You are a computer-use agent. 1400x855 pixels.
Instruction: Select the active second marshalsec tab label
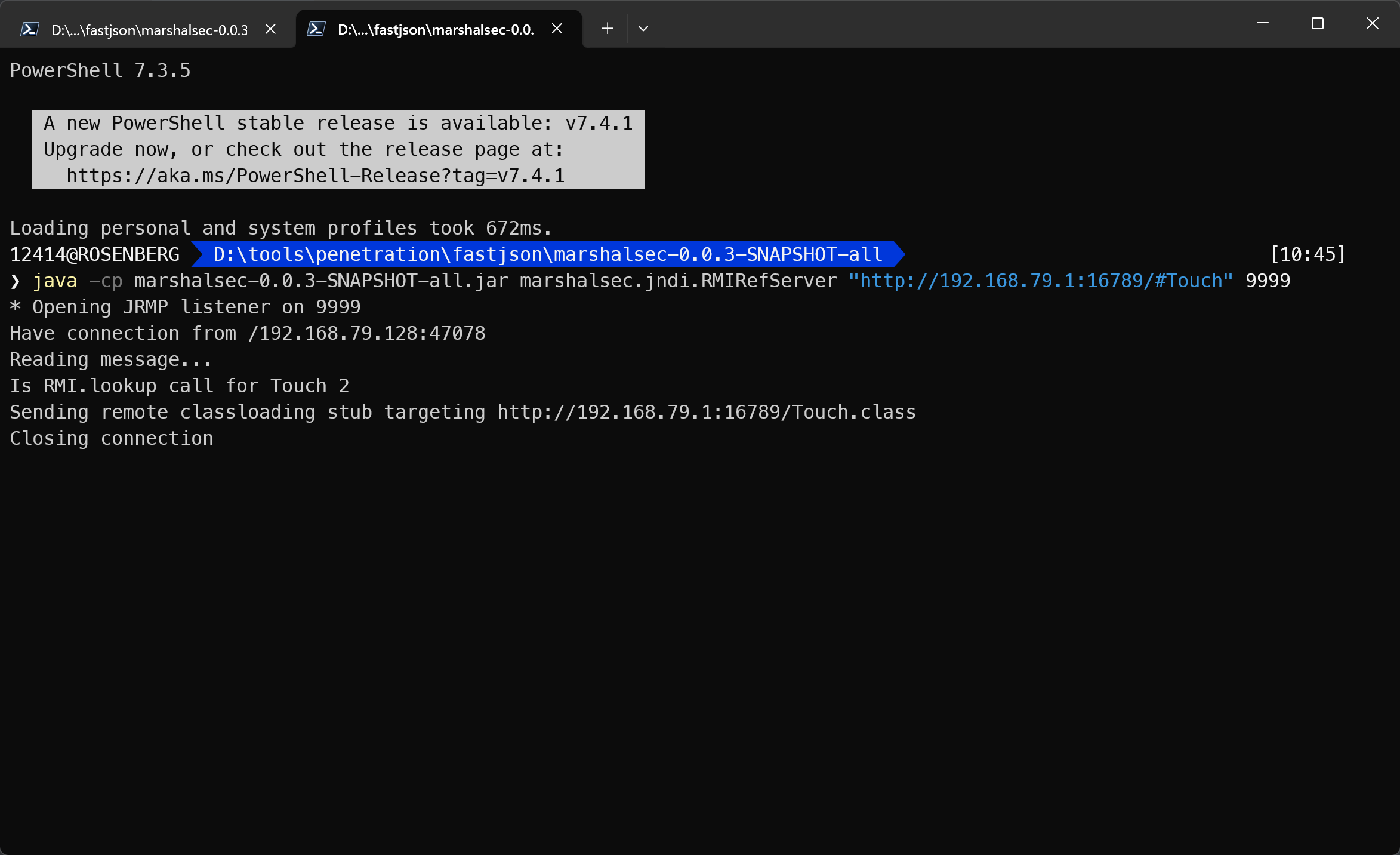(x=436, y=30)
